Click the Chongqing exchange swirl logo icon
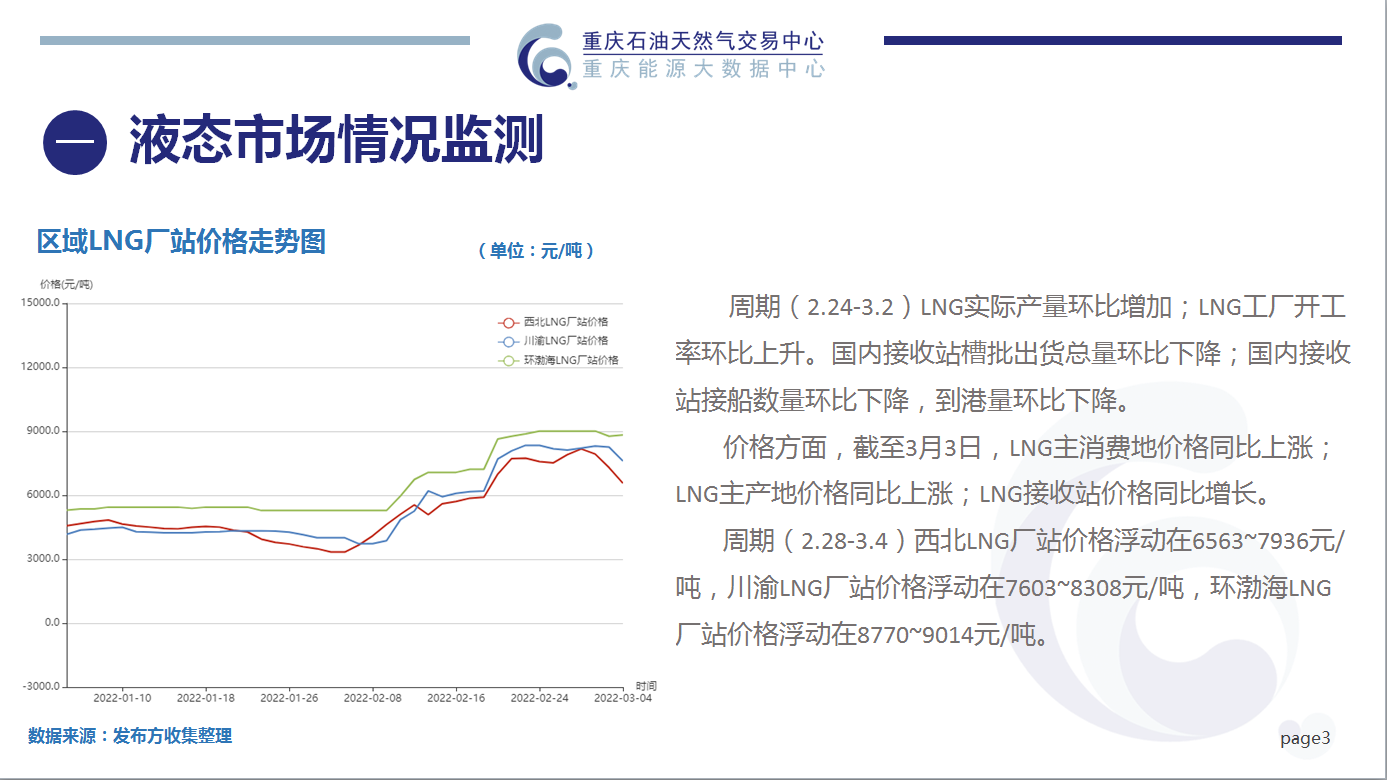Viewport: 1387px width, 780px height. click(547, 56)
